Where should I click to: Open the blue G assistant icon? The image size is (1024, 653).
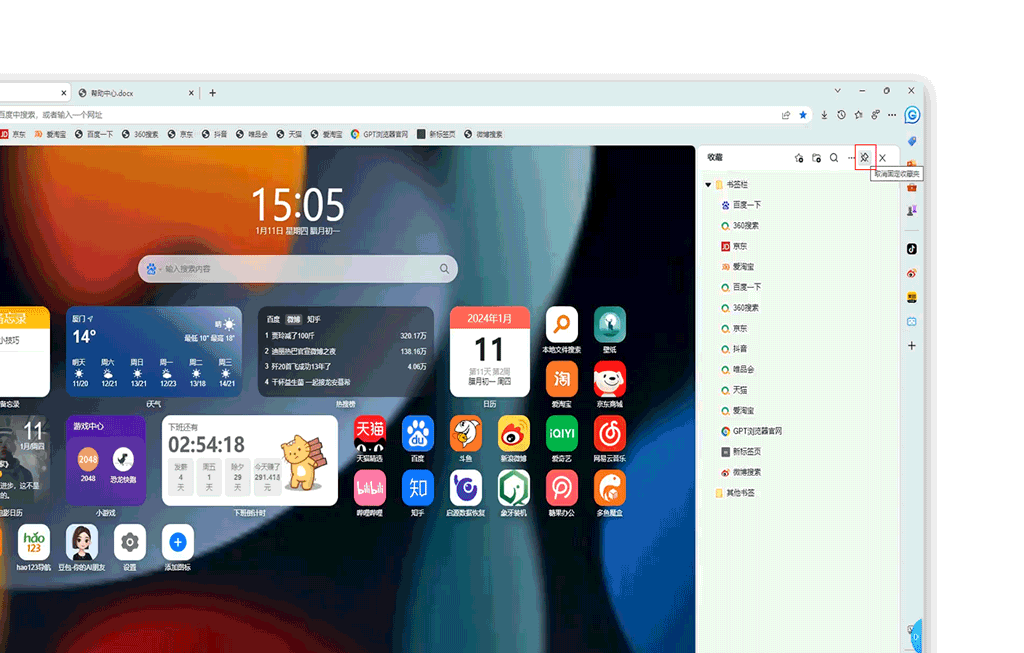[912, 115]
